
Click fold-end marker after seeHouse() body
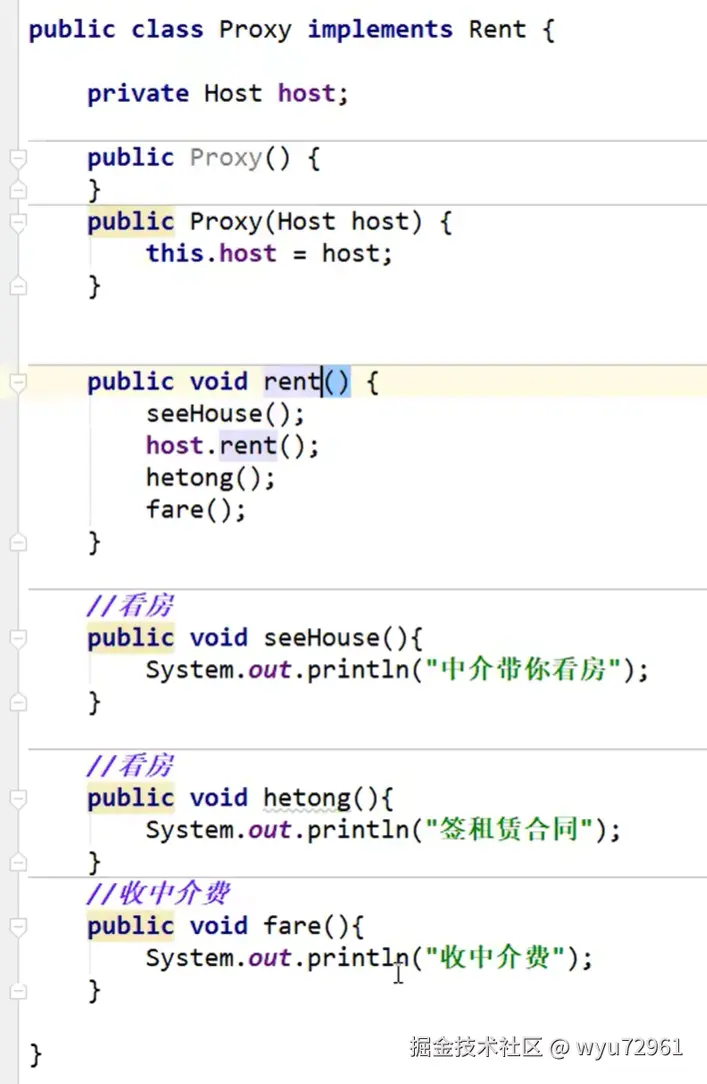click(x=18, y=702)
